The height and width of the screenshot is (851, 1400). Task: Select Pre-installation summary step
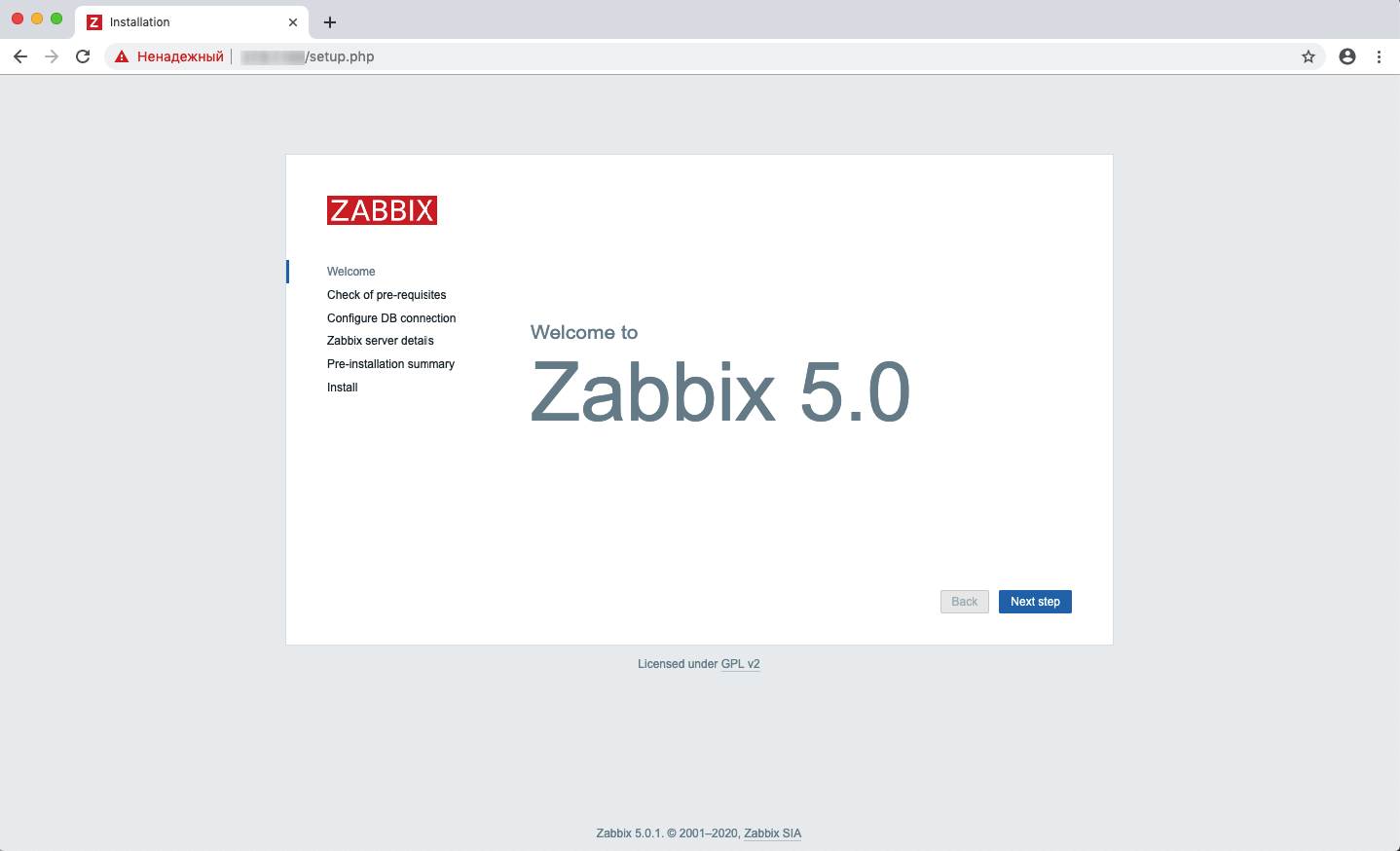coord(390,364)
